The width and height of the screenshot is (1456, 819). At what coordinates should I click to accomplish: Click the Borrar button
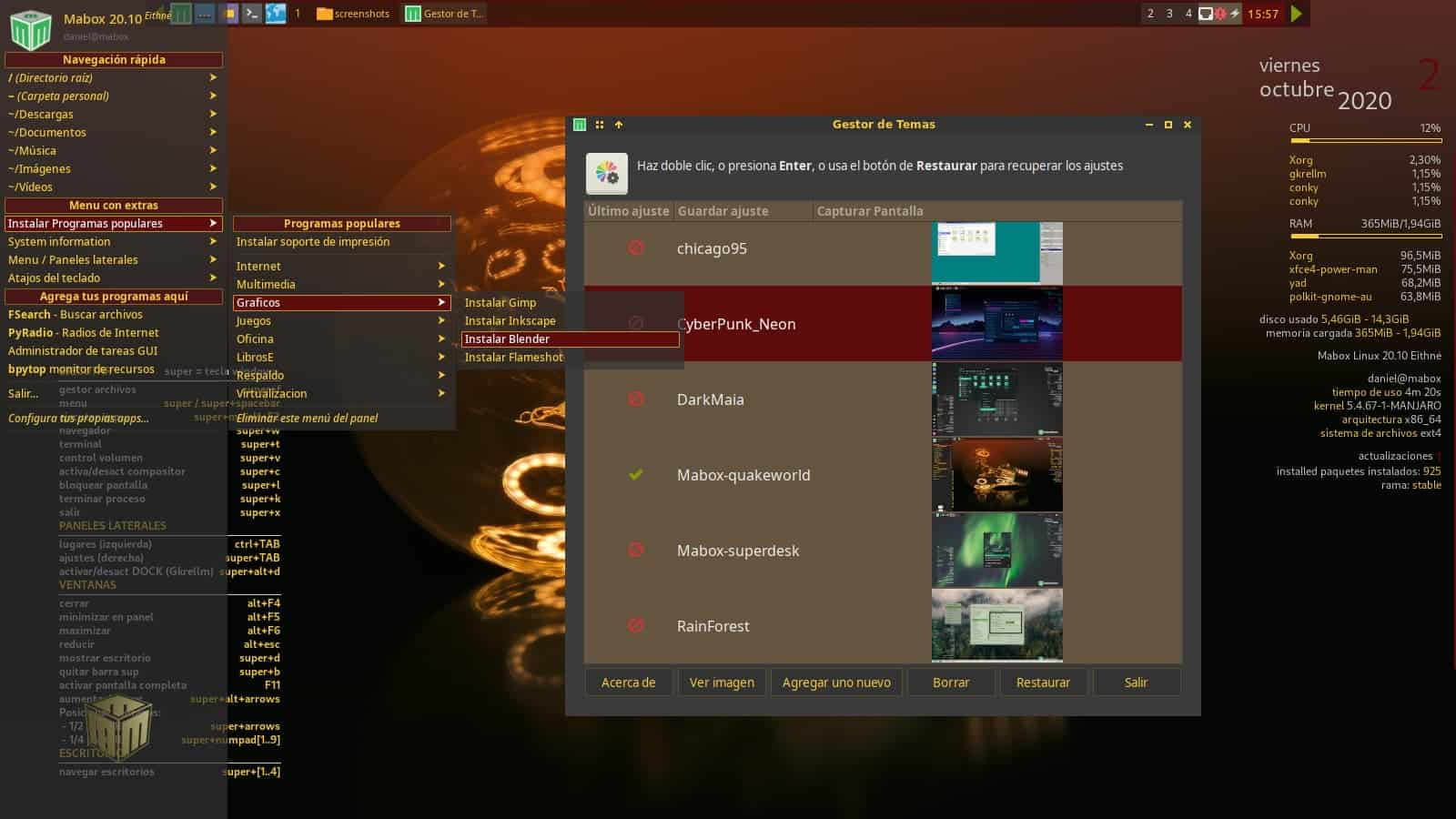pos(951,682)
